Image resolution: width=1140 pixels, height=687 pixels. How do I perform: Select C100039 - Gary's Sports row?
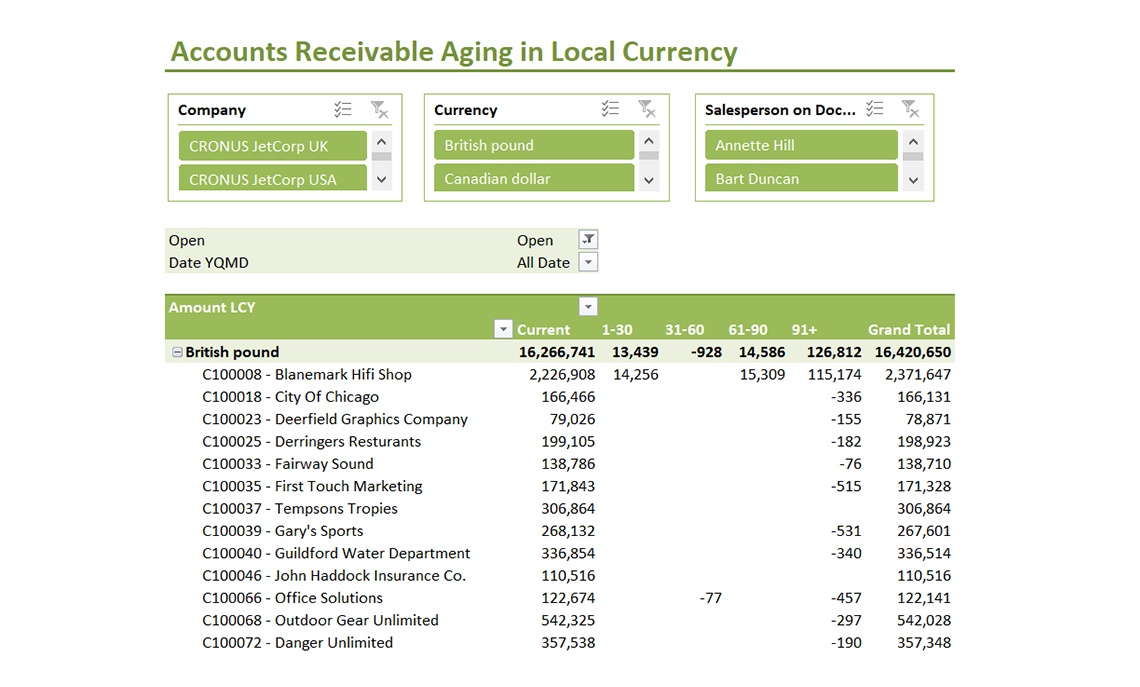pyautogui.click(x=560, y=531)
